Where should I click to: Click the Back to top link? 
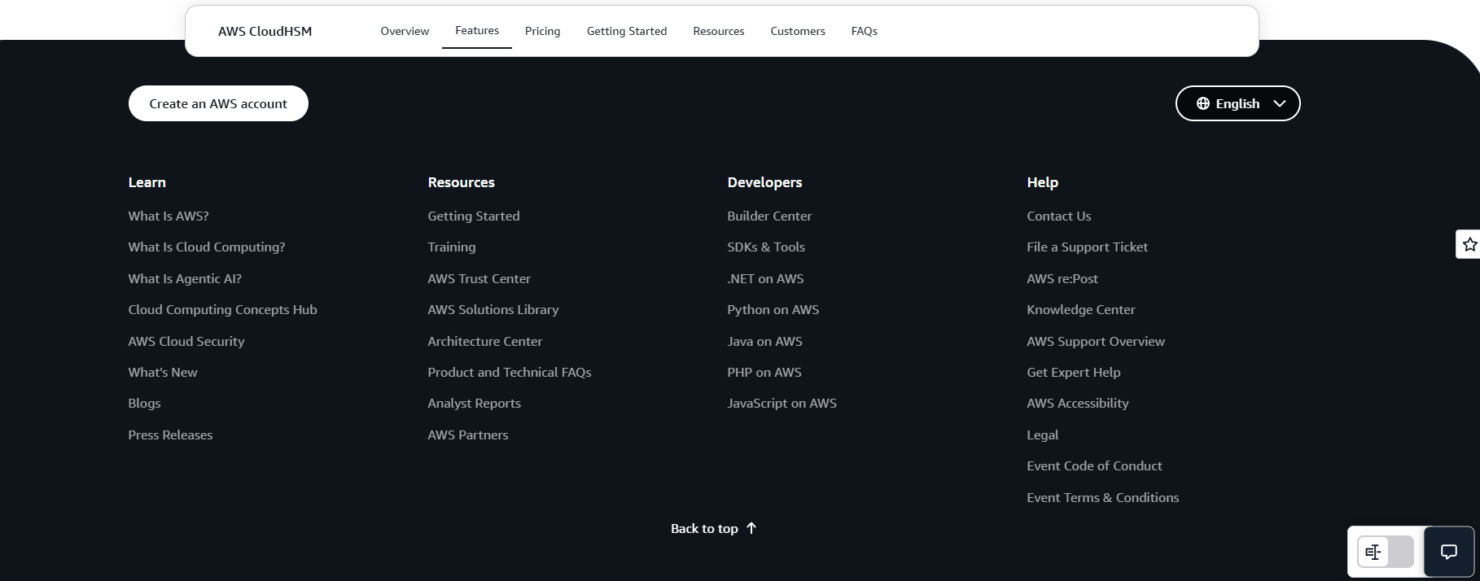pyautogui.click(x=713, y=529)
